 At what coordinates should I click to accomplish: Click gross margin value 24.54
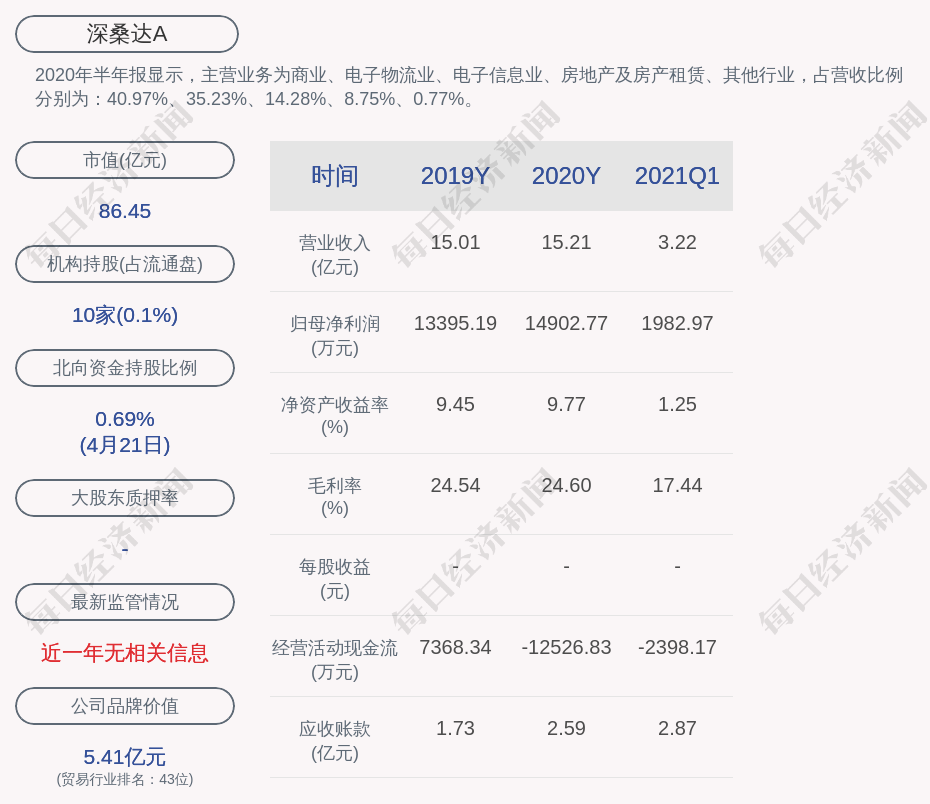(x=455, y=486)
